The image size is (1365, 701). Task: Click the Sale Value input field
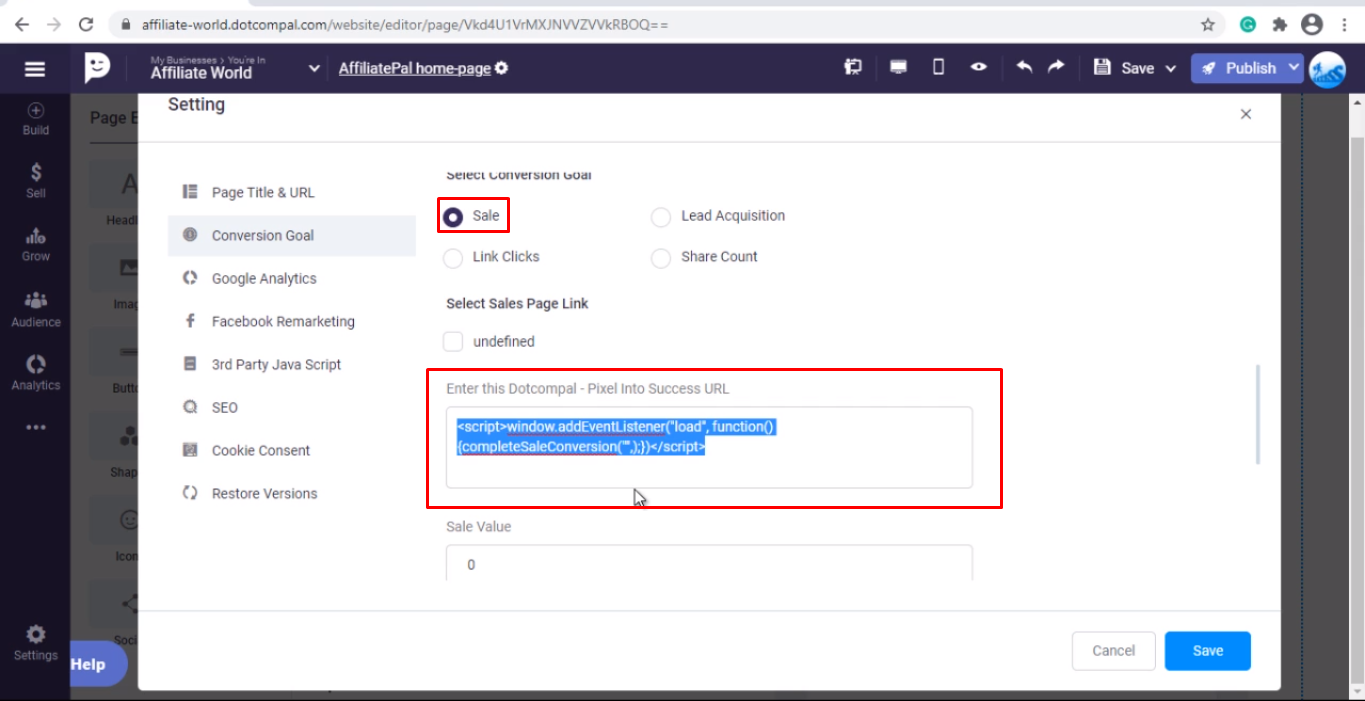(x=709, y=563)
